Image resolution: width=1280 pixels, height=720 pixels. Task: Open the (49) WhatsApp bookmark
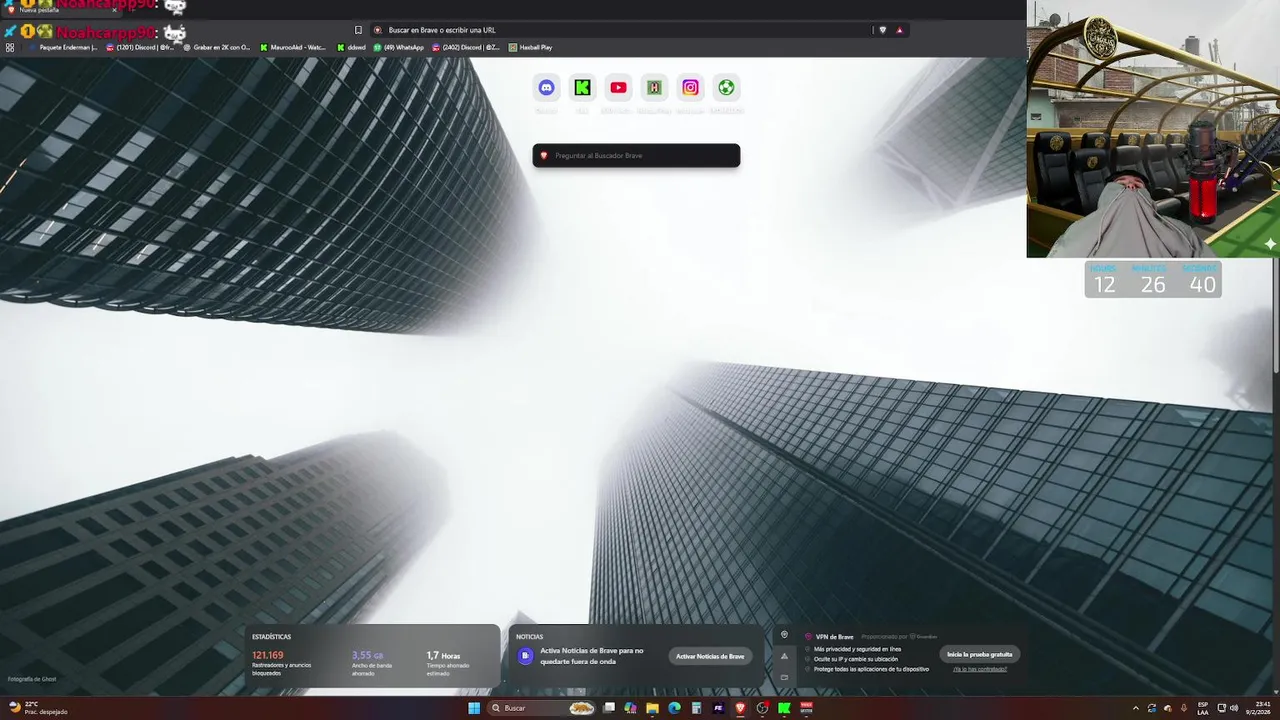(x=399, y=47)
